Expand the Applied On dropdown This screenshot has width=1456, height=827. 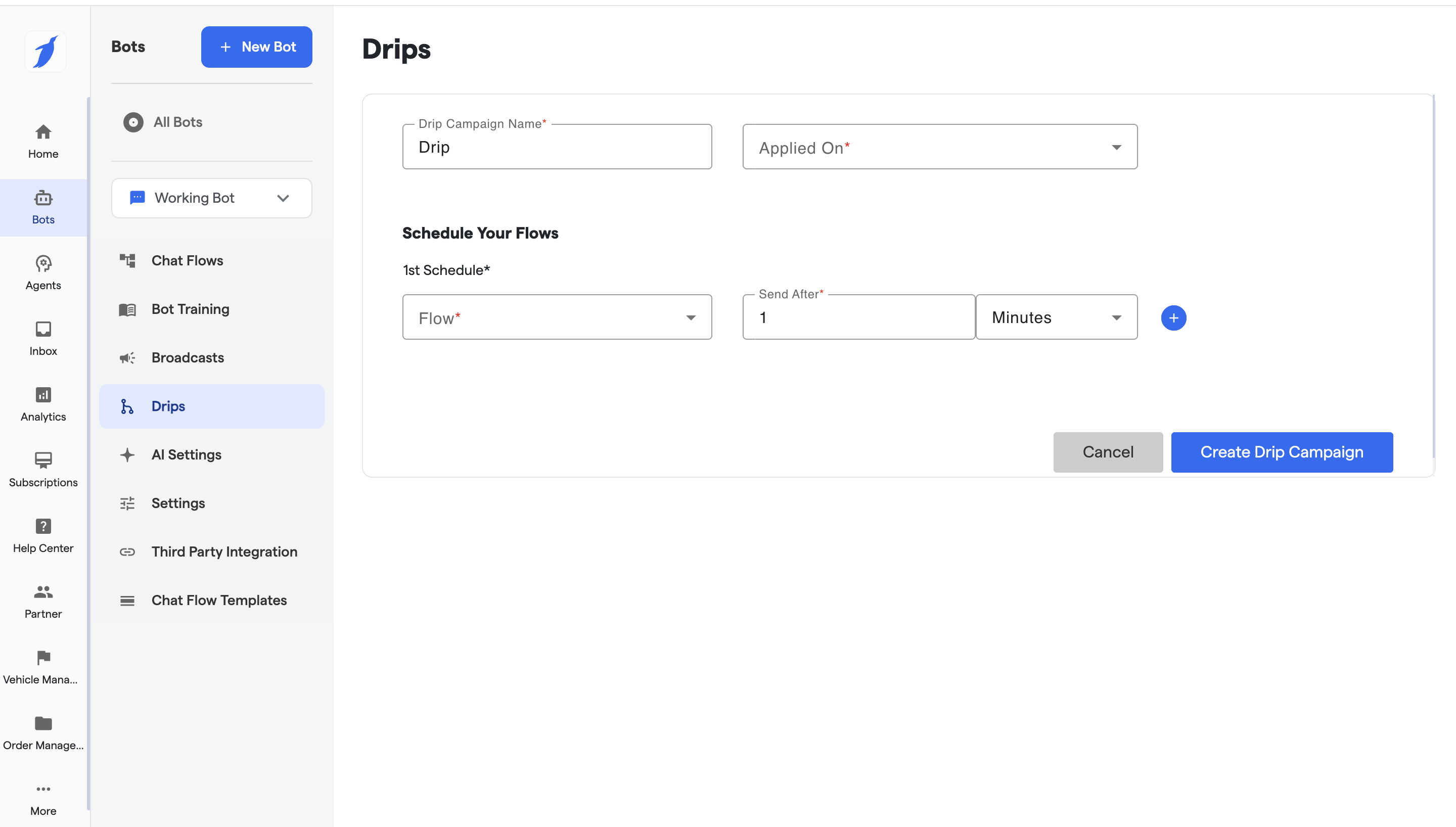pos(939,147)
